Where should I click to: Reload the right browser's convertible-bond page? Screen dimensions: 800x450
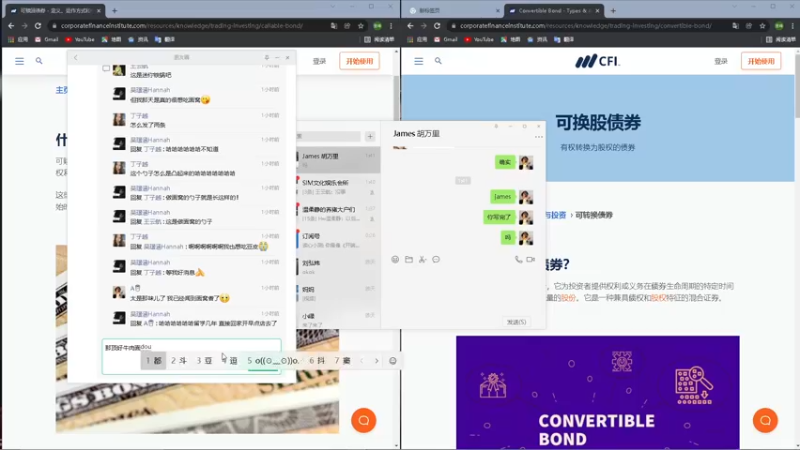tap(437, 26)
